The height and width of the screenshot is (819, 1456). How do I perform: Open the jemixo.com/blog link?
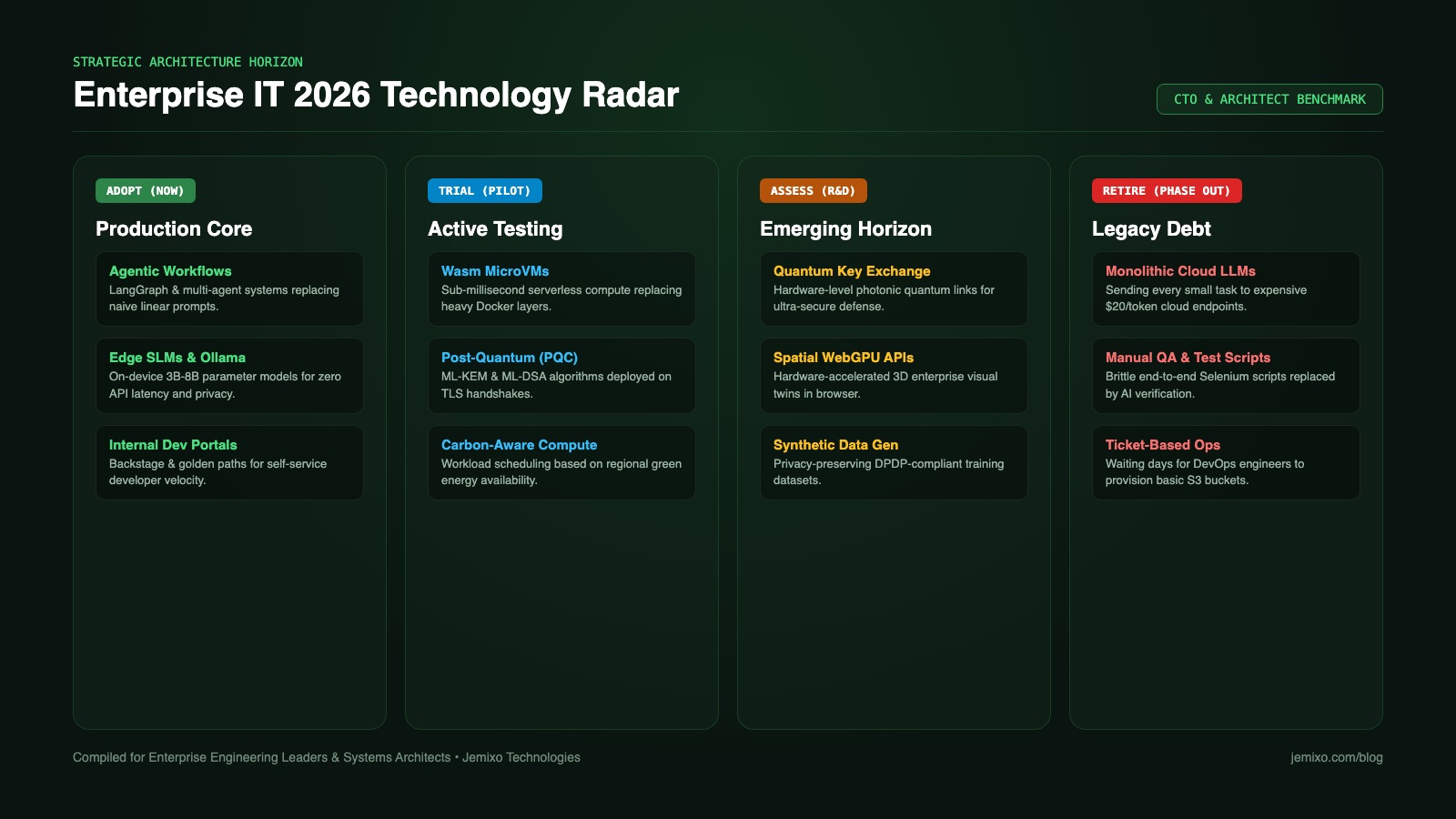[x=1336, y=757]
